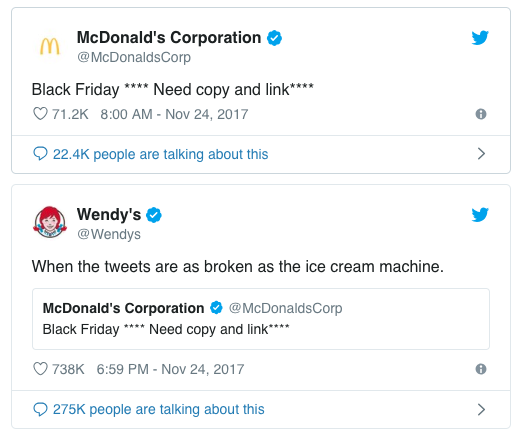The width and height of the screenshot is (520, 438).
Task: Click the 8:00 AM - Nov 24, 2017 timestamp
Action: [x=174, y=114]
